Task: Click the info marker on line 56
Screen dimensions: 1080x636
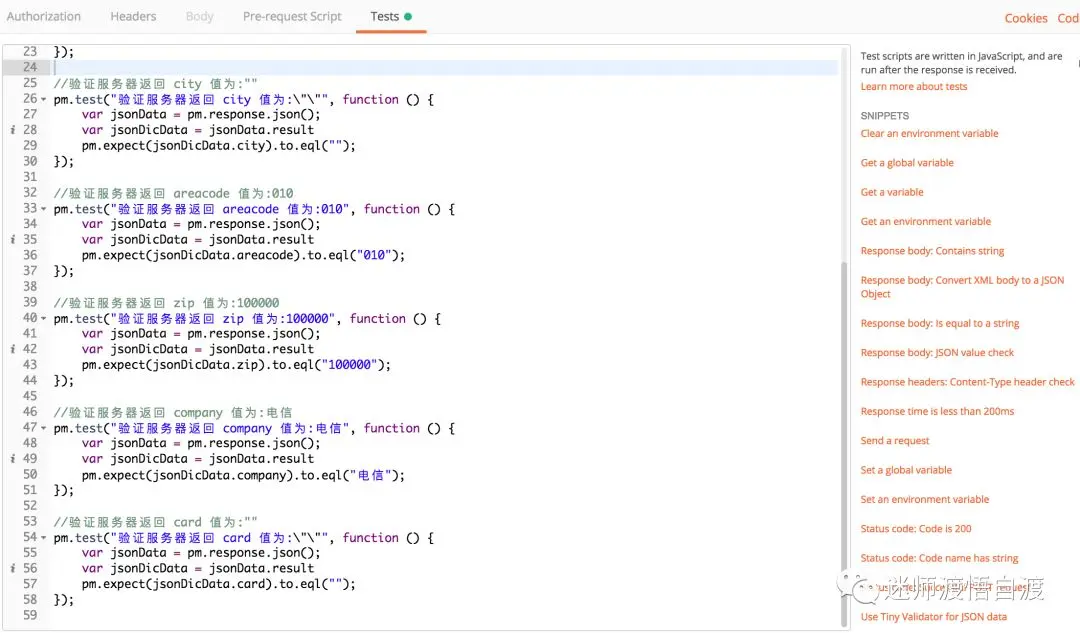Action: [12, 568]
